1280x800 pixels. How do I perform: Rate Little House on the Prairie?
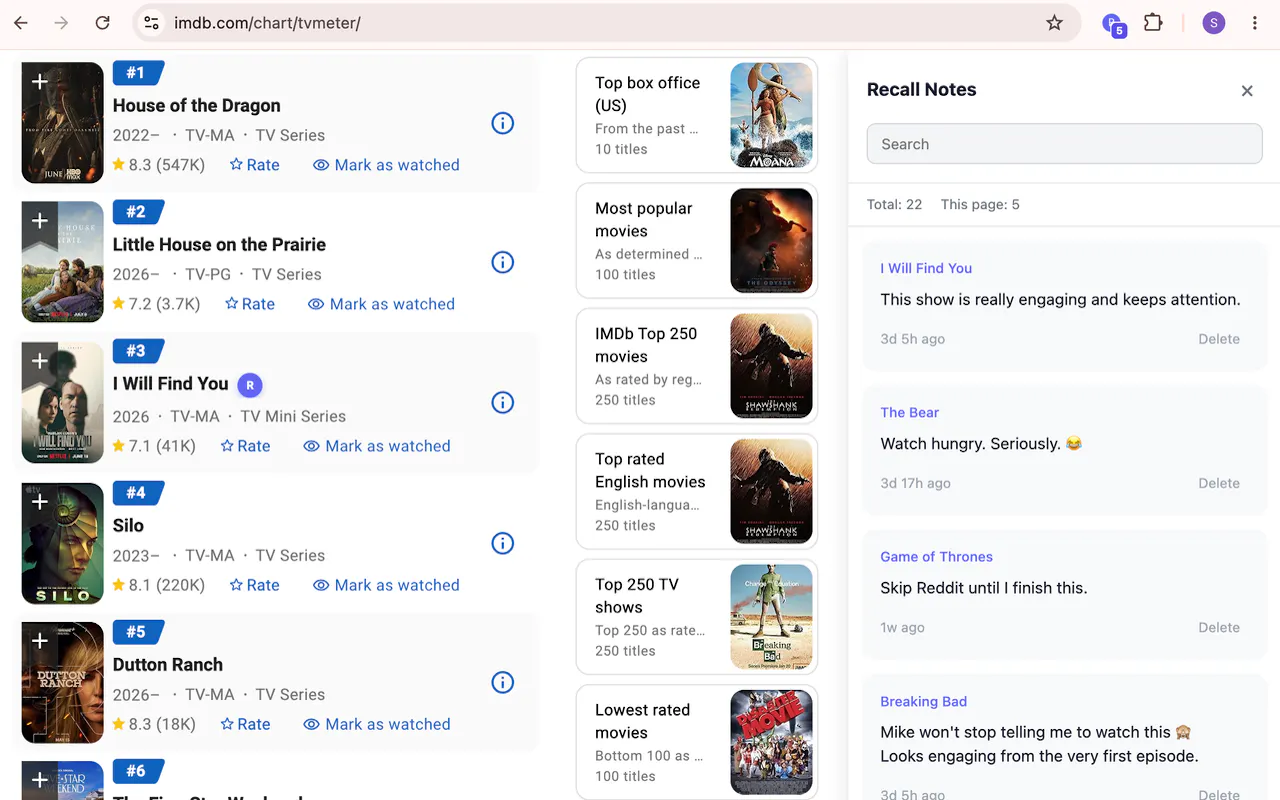click(249, 304)
